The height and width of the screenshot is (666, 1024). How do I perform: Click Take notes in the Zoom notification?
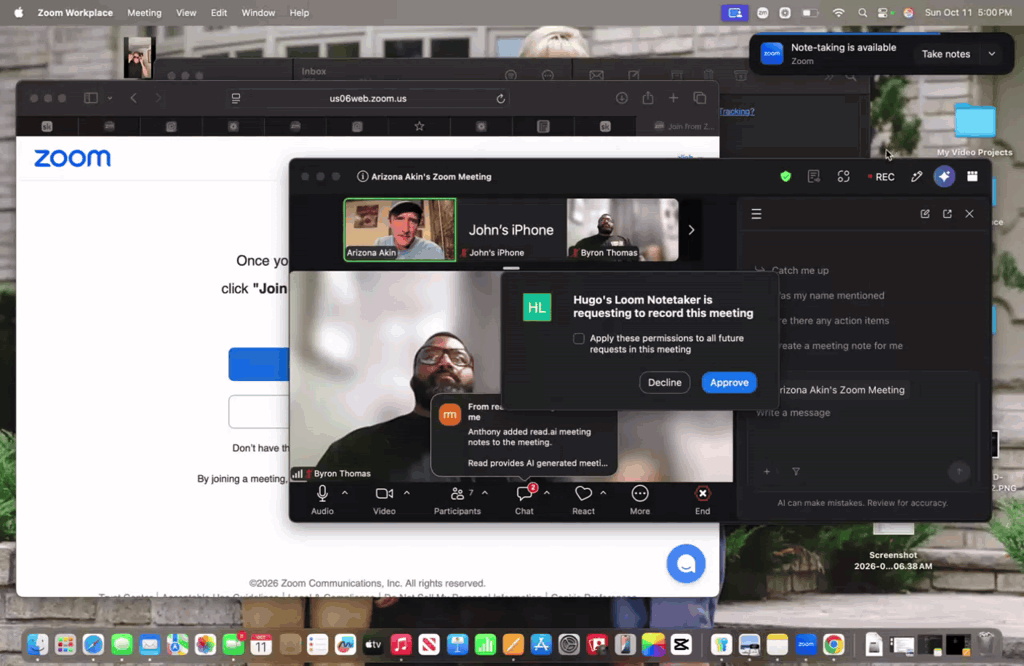click(x=946, y=54)
